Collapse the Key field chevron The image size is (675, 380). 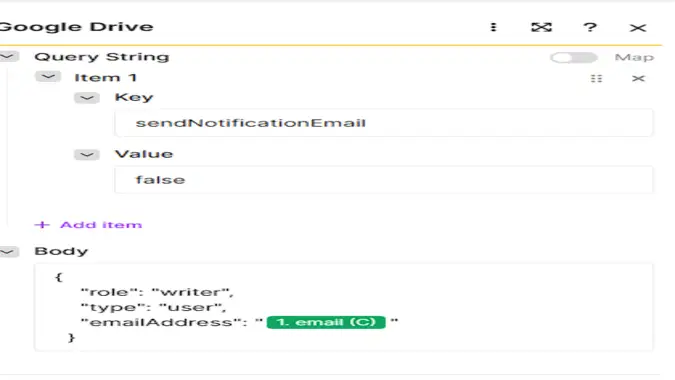tap(87, 98)
